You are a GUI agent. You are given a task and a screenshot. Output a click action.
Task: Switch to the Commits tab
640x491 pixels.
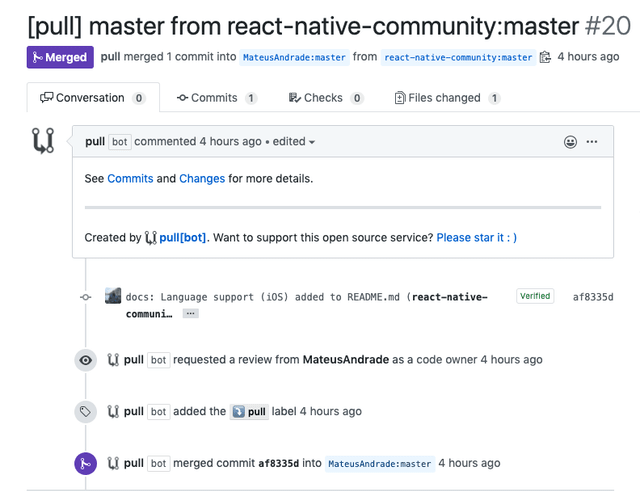[x=217, y=98]
